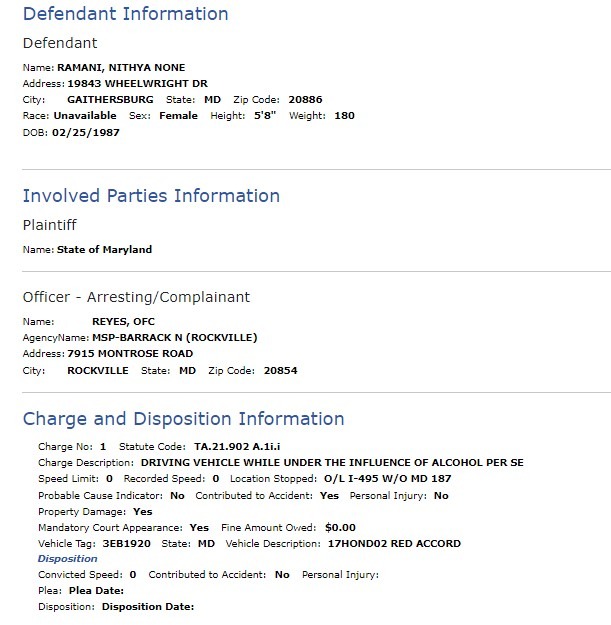Click the Defendant Information heading

pyautogui.click(x=126, y=14)
